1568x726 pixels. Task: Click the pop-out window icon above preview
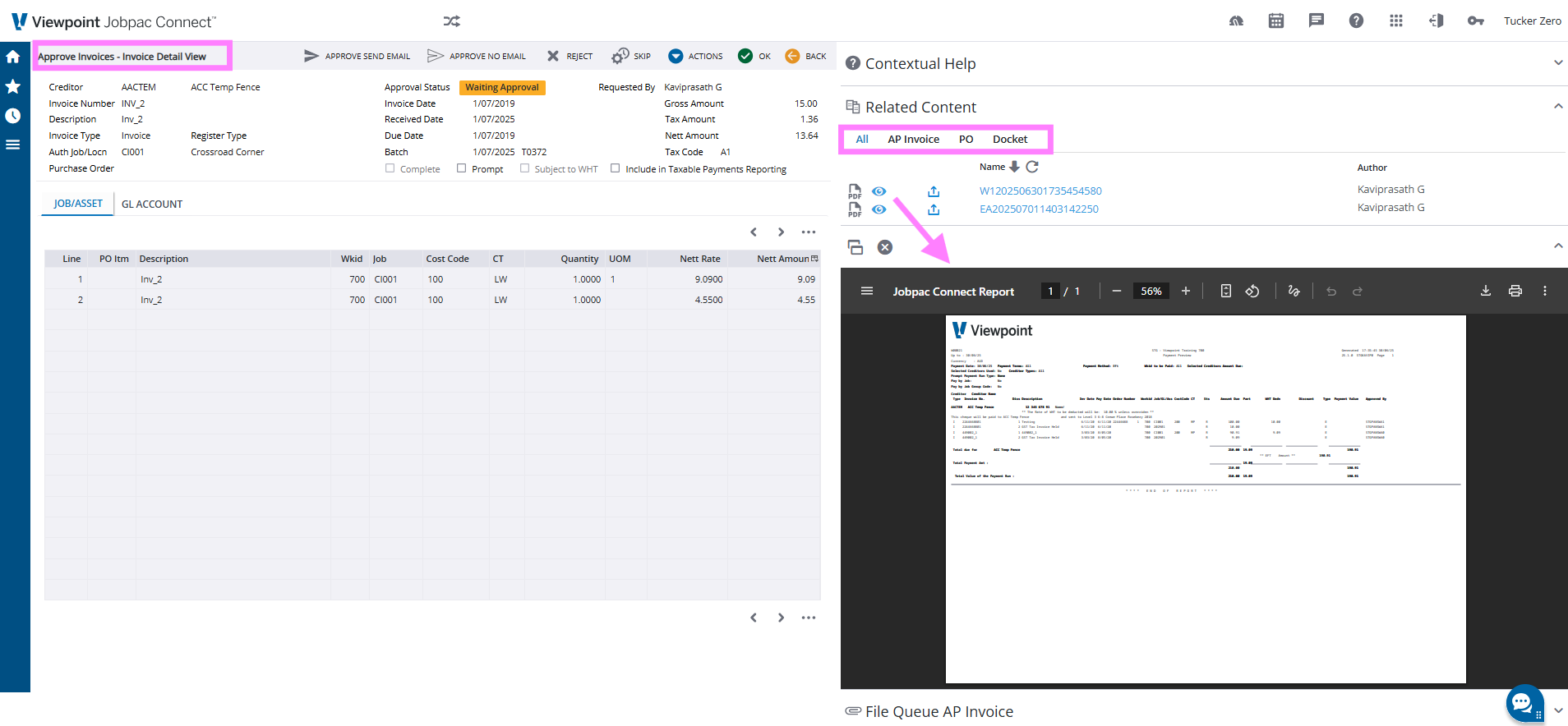[x=855, y=247]
